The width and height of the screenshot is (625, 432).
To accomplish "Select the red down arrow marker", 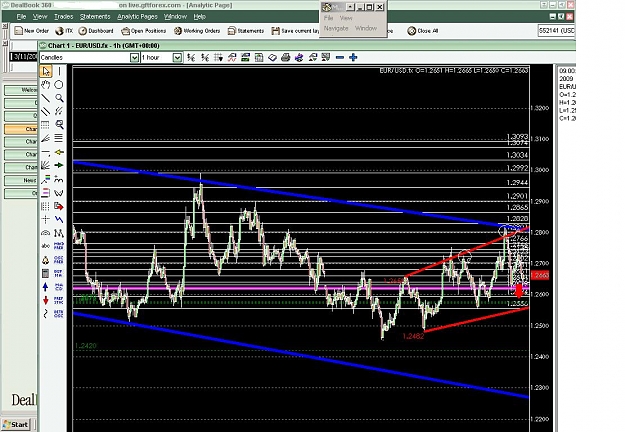I will click(x=46, y=300).
